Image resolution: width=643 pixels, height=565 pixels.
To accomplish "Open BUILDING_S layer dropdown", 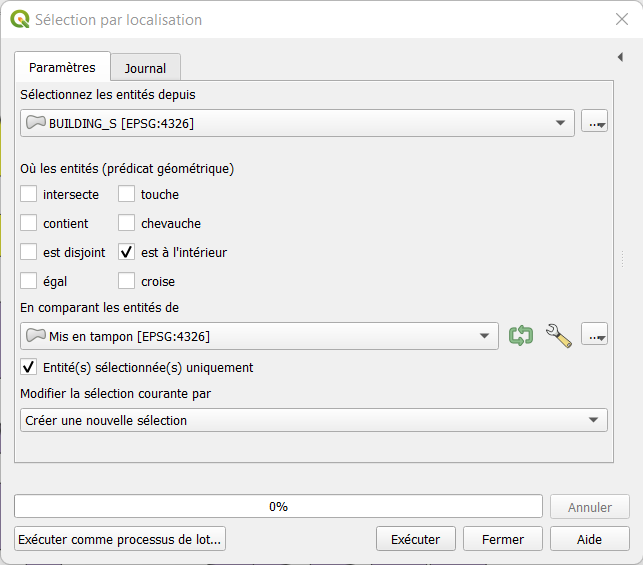I will click(x=297, y=123).
